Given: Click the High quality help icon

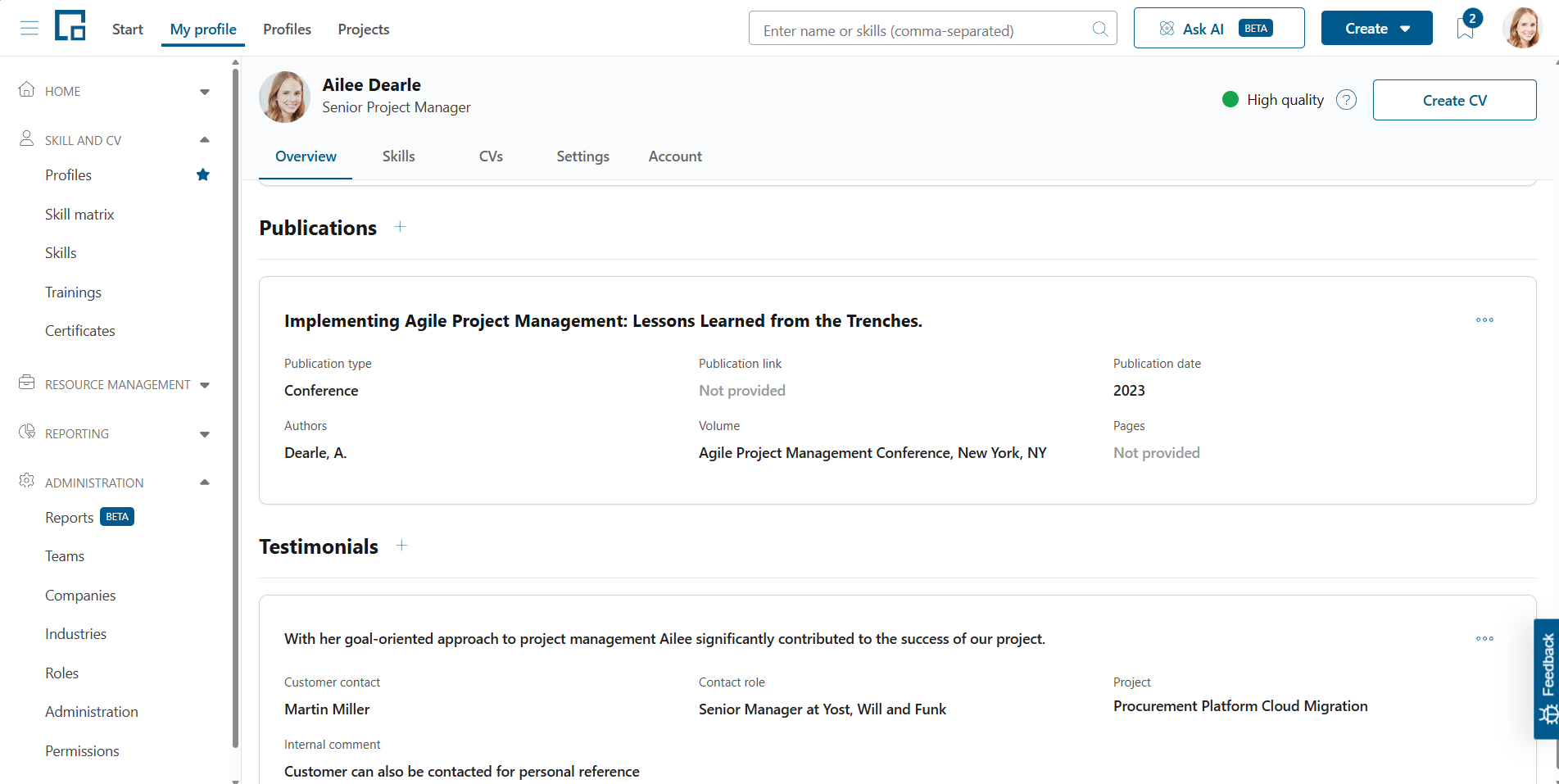Looking at the screenshot, I should point(1346,100).
